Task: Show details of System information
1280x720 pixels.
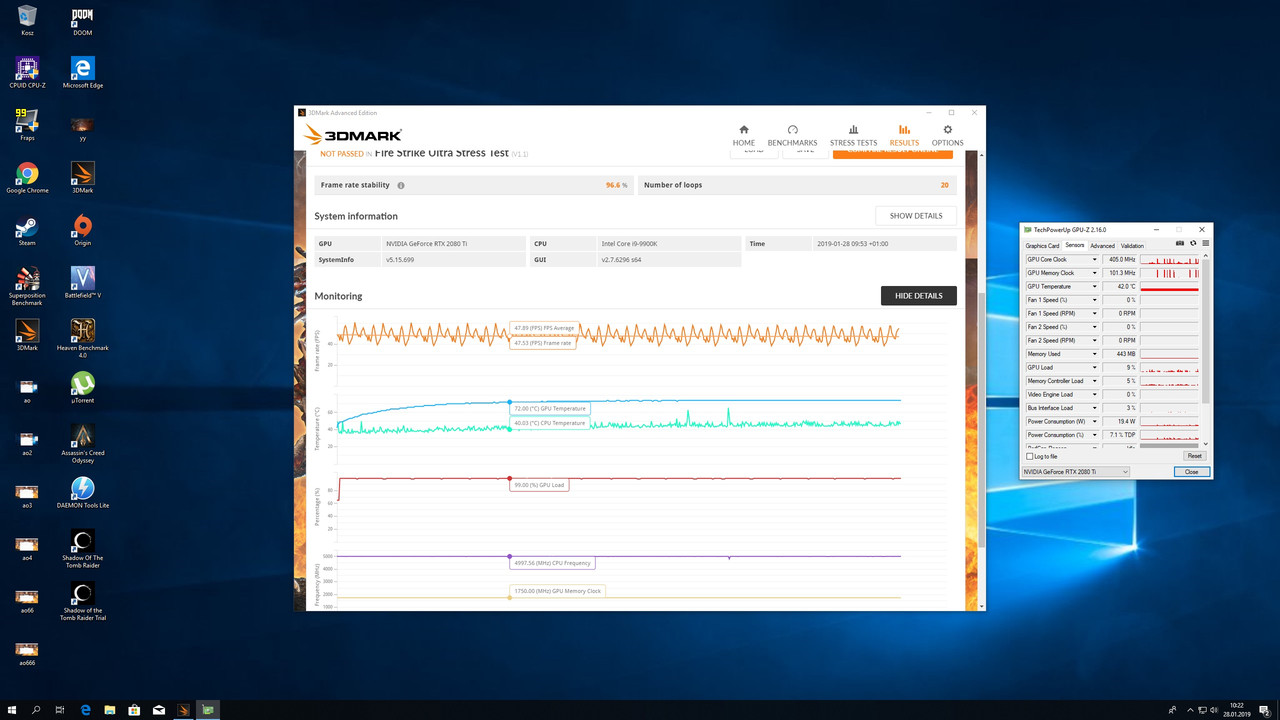Action: tap(916, 216)
